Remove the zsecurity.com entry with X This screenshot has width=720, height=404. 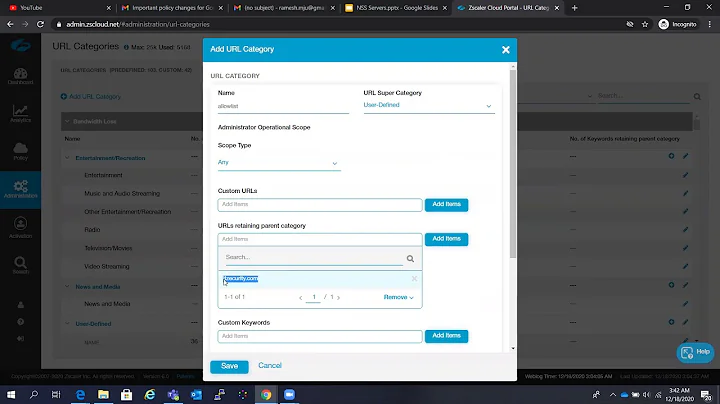(414, 279)
